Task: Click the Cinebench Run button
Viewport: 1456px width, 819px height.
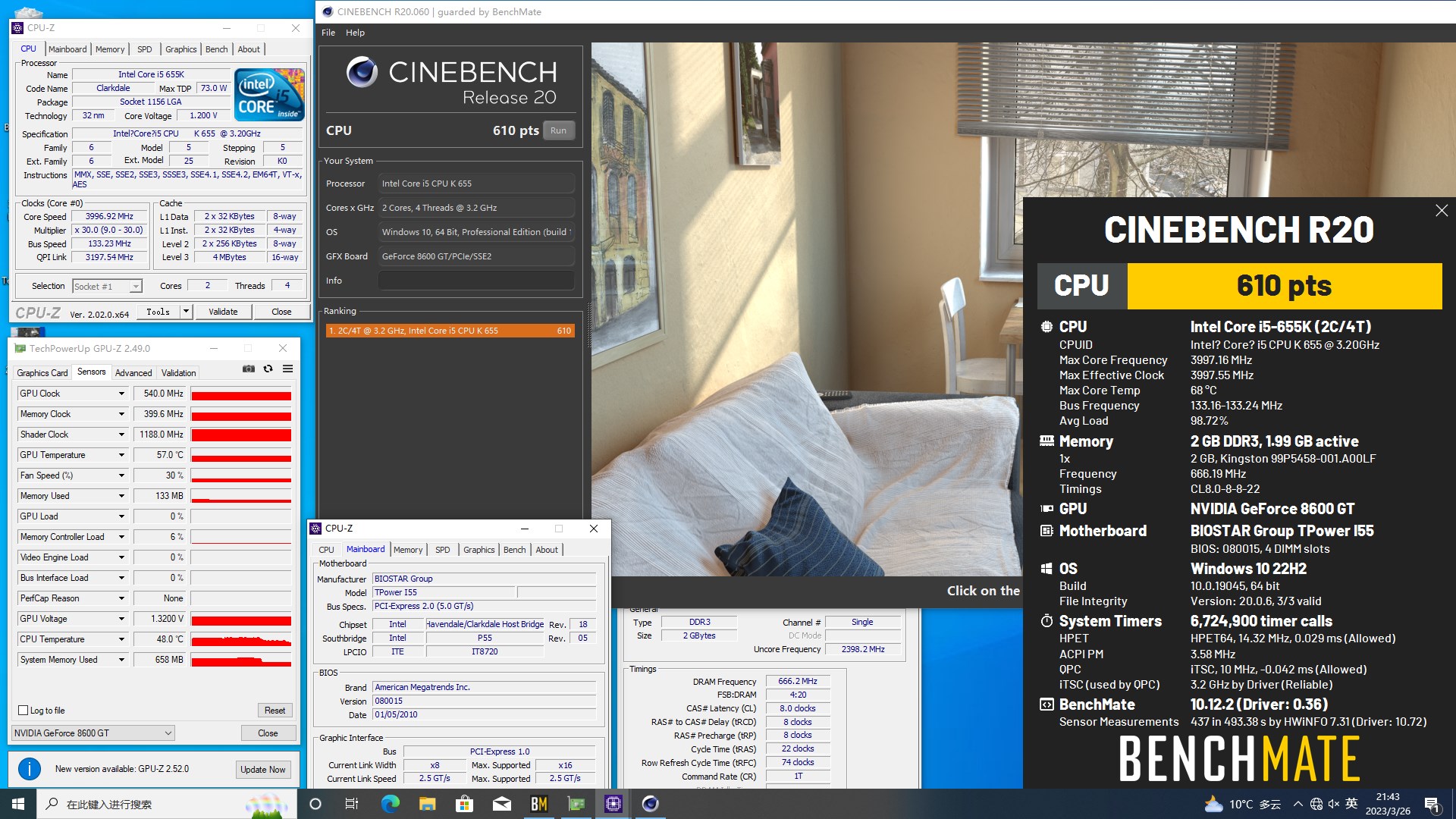Action: click(558, 130)
